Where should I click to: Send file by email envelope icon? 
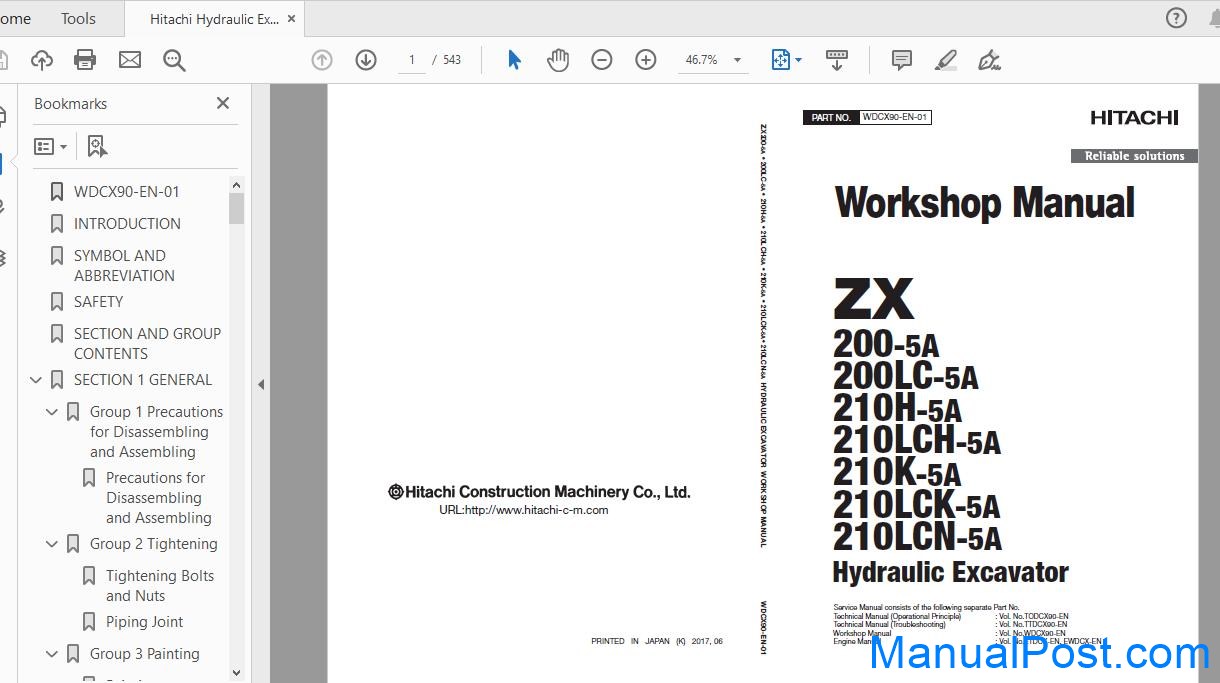coord(130,60)
